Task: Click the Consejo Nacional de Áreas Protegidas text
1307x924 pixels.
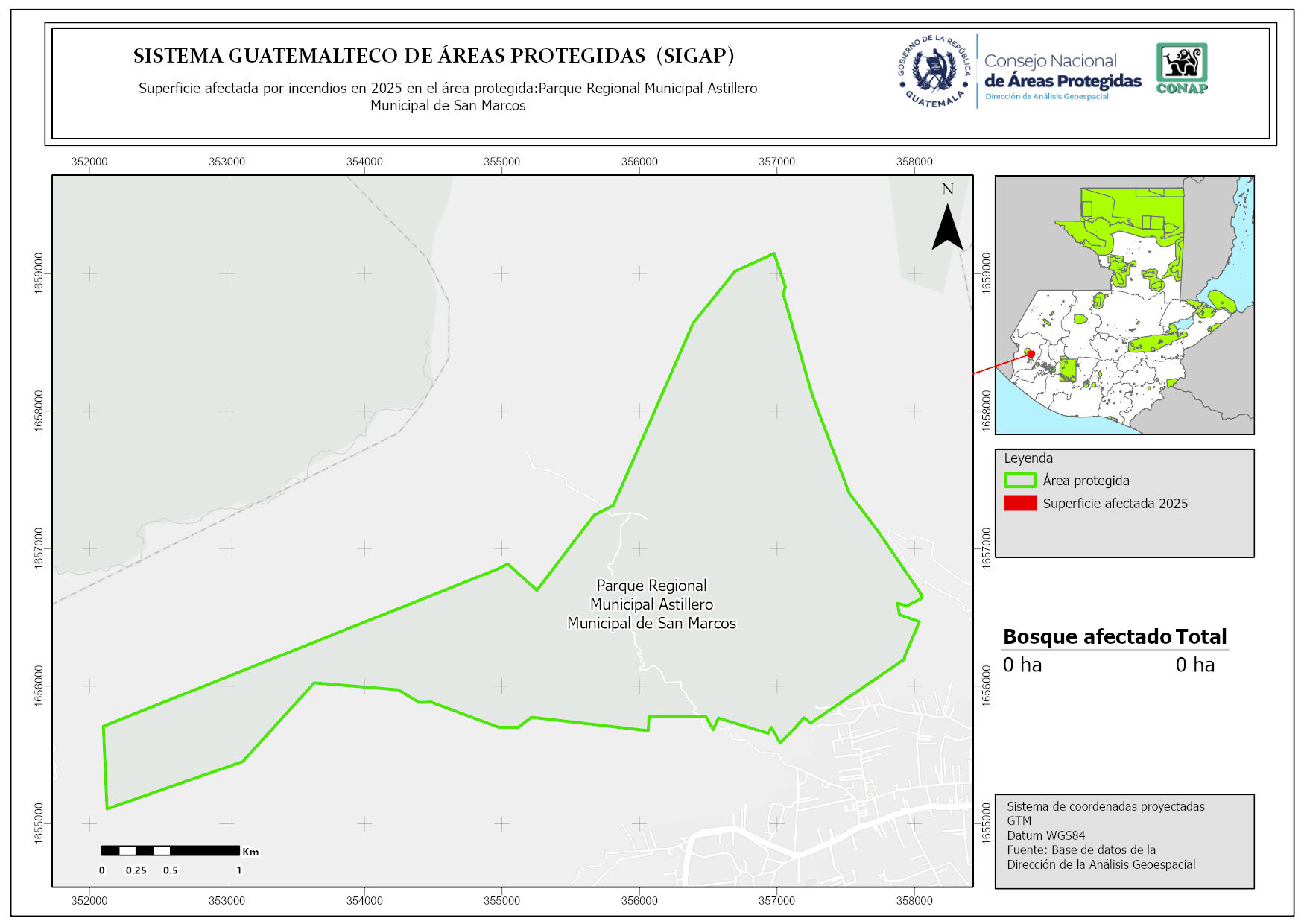Action: 1062,72
